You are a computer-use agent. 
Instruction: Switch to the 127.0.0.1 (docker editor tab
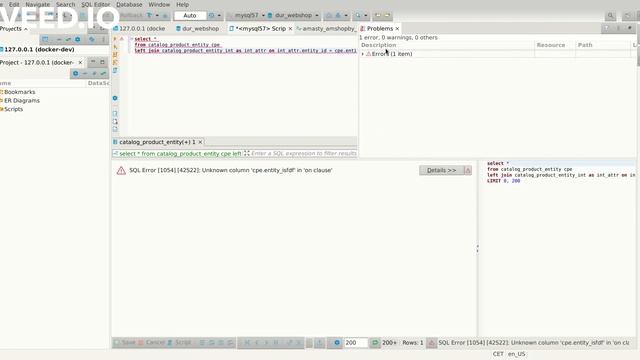(x=139, y=29)
